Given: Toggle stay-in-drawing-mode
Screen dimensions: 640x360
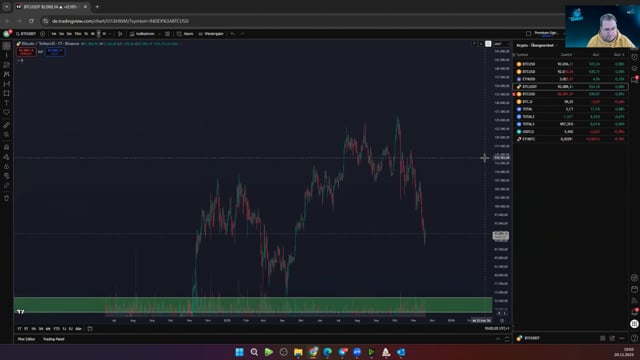Looking at the screenshot, I should point(7,157).
